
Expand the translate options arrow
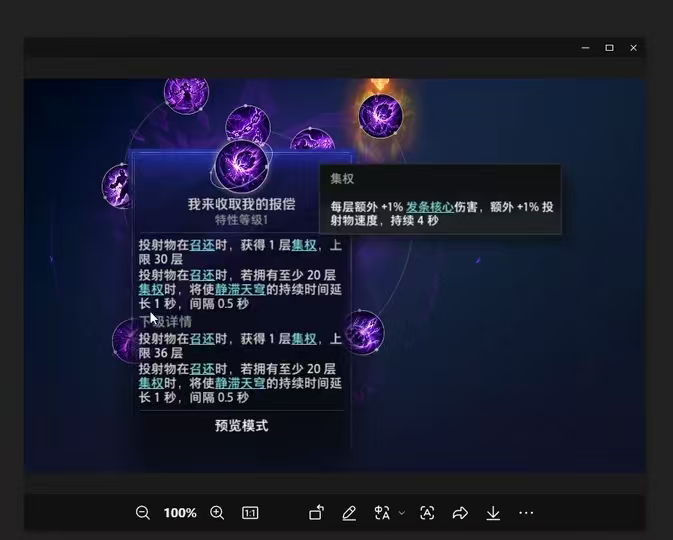[402, 513]
